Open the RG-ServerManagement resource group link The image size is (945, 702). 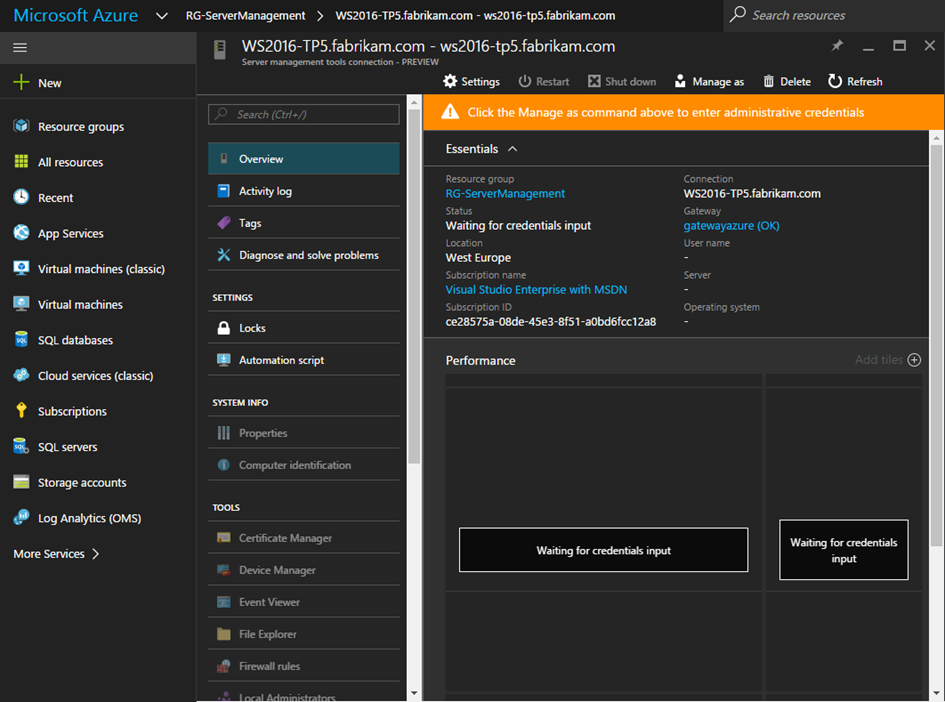pyautogui.click(x=505, y=193)
